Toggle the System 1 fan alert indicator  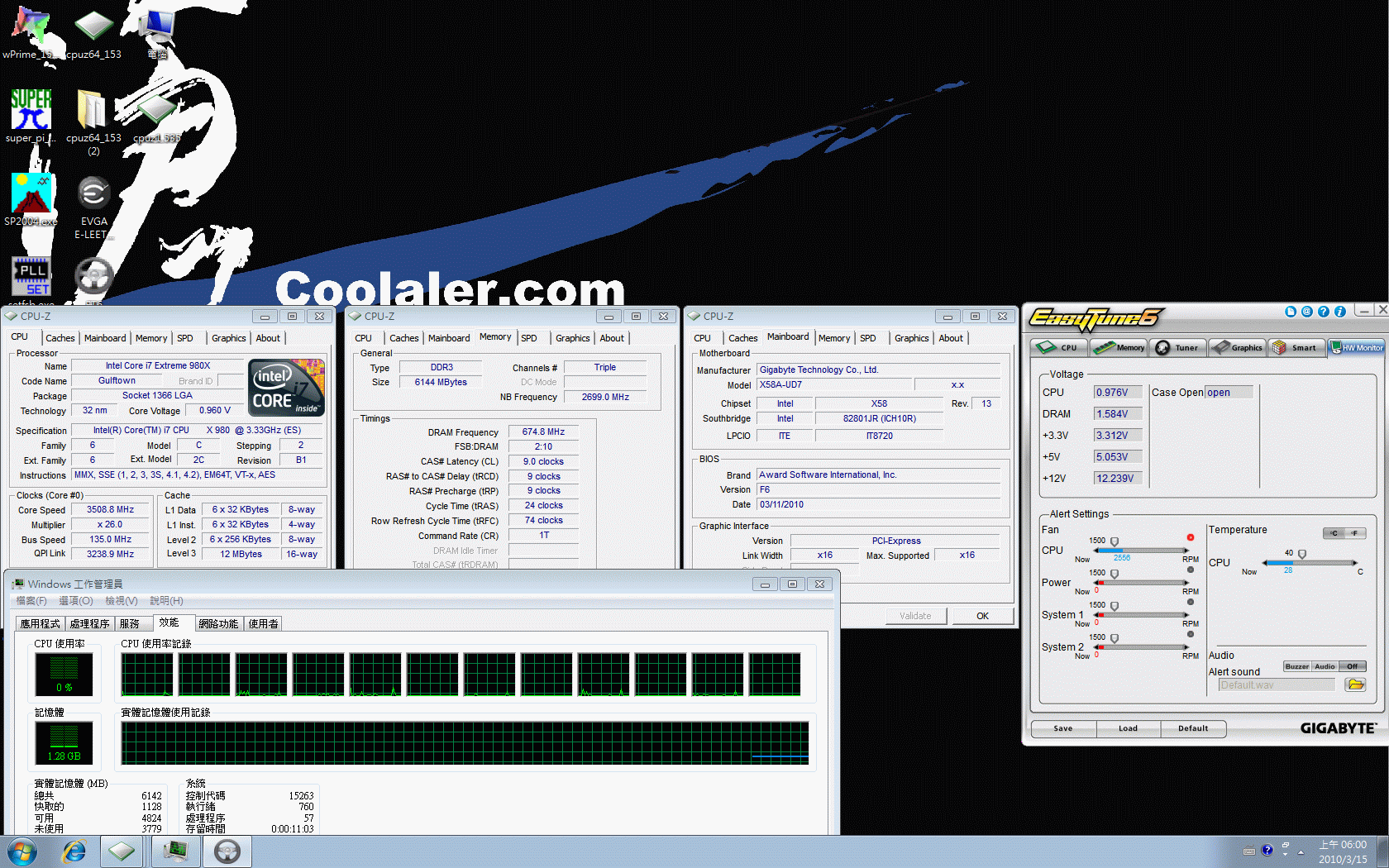pos(1191,602)
